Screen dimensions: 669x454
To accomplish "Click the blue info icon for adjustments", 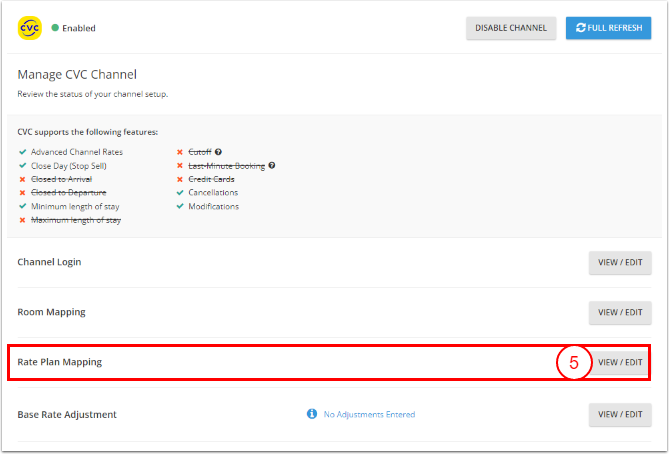I will click(x=312, y=414).
